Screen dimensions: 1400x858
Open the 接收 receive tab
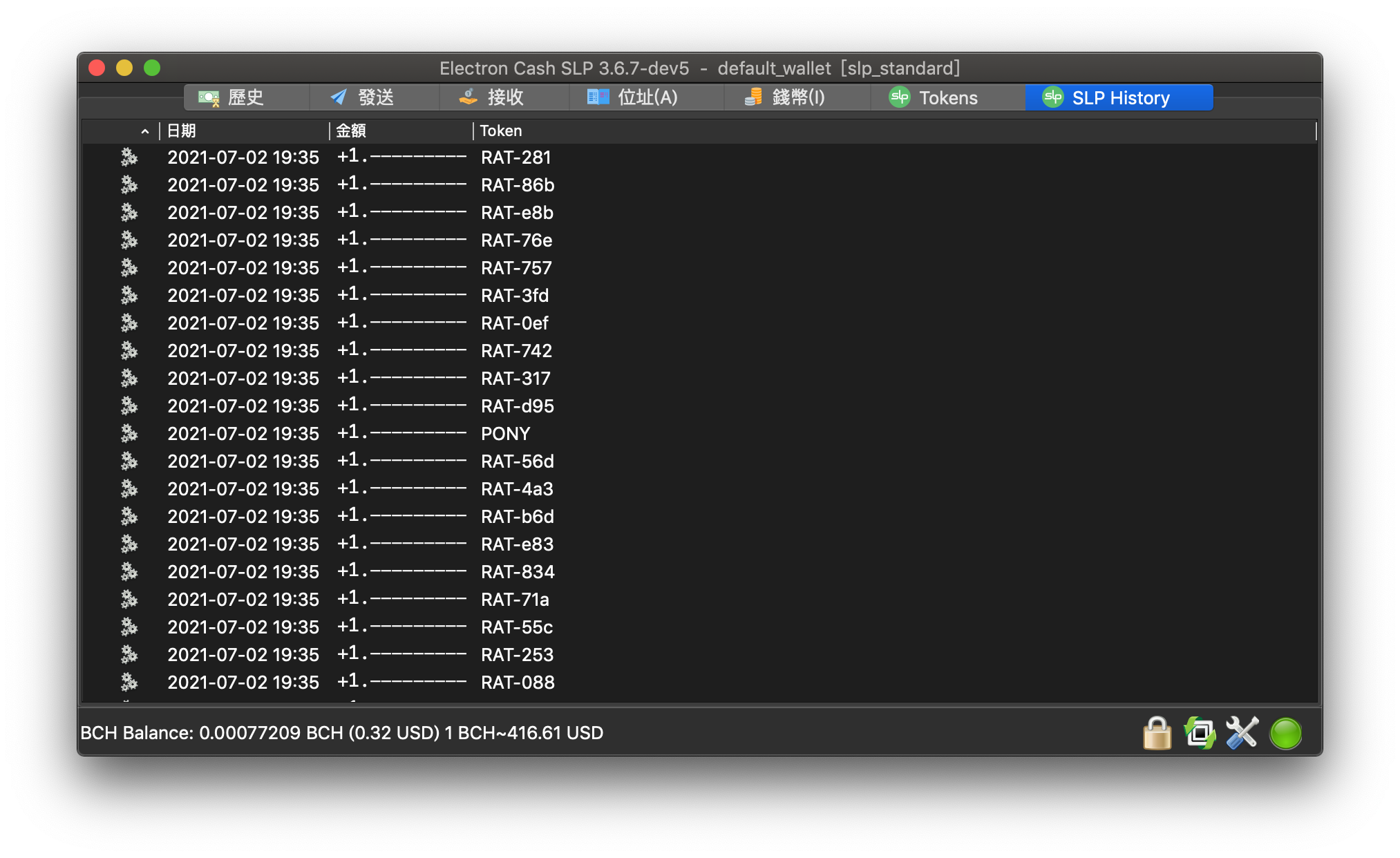point(504,97)
